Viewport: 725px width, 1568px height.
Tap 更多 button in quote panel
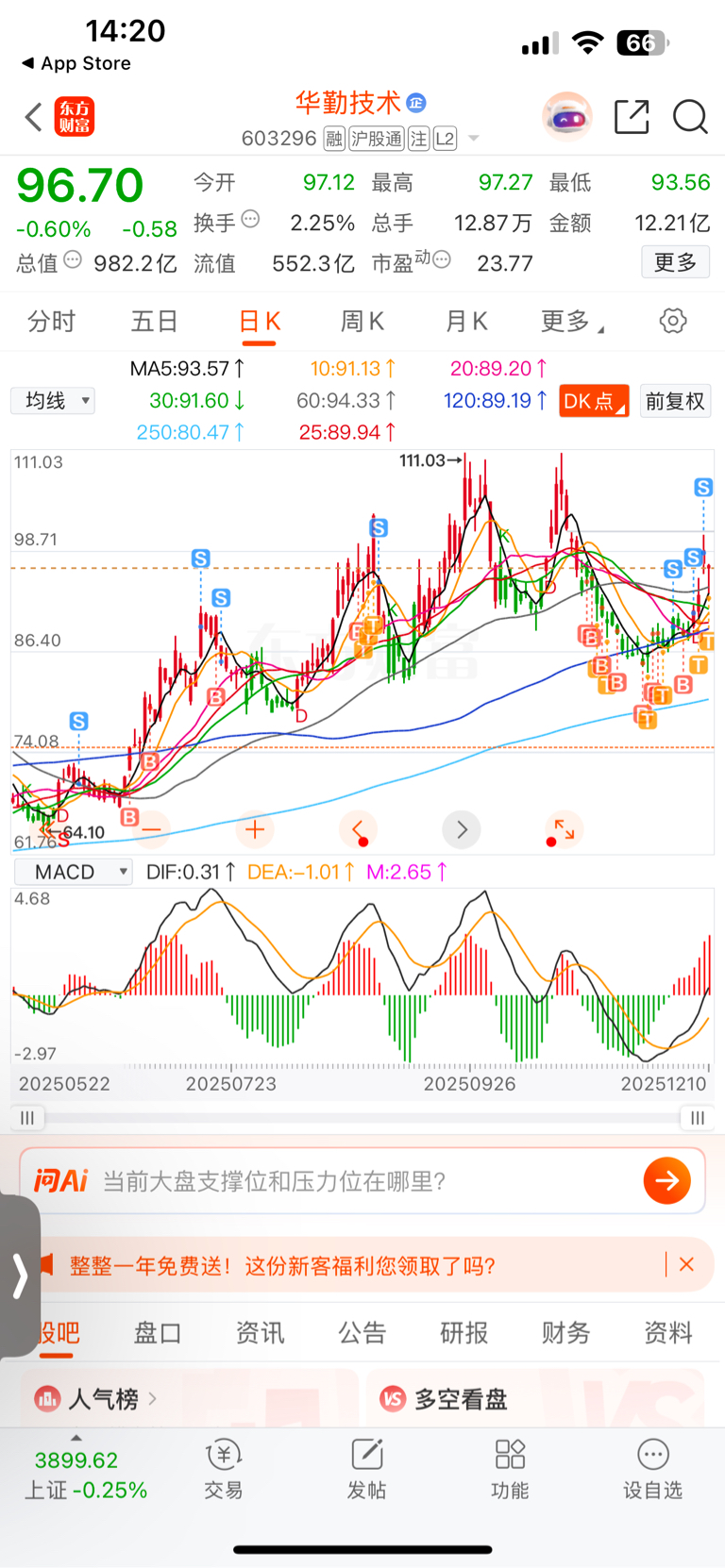(675, 262)
